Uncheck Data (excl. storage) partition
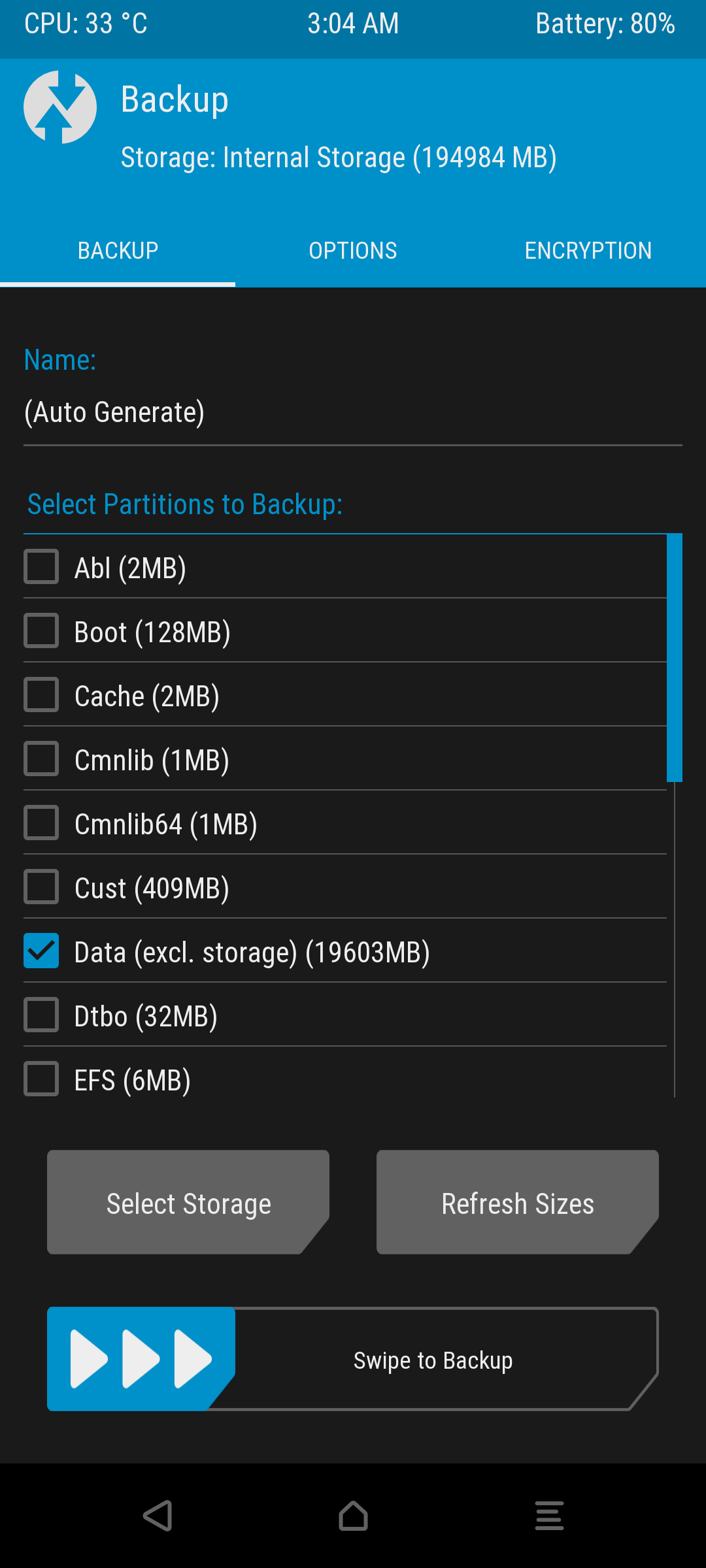 coord(41,951)
